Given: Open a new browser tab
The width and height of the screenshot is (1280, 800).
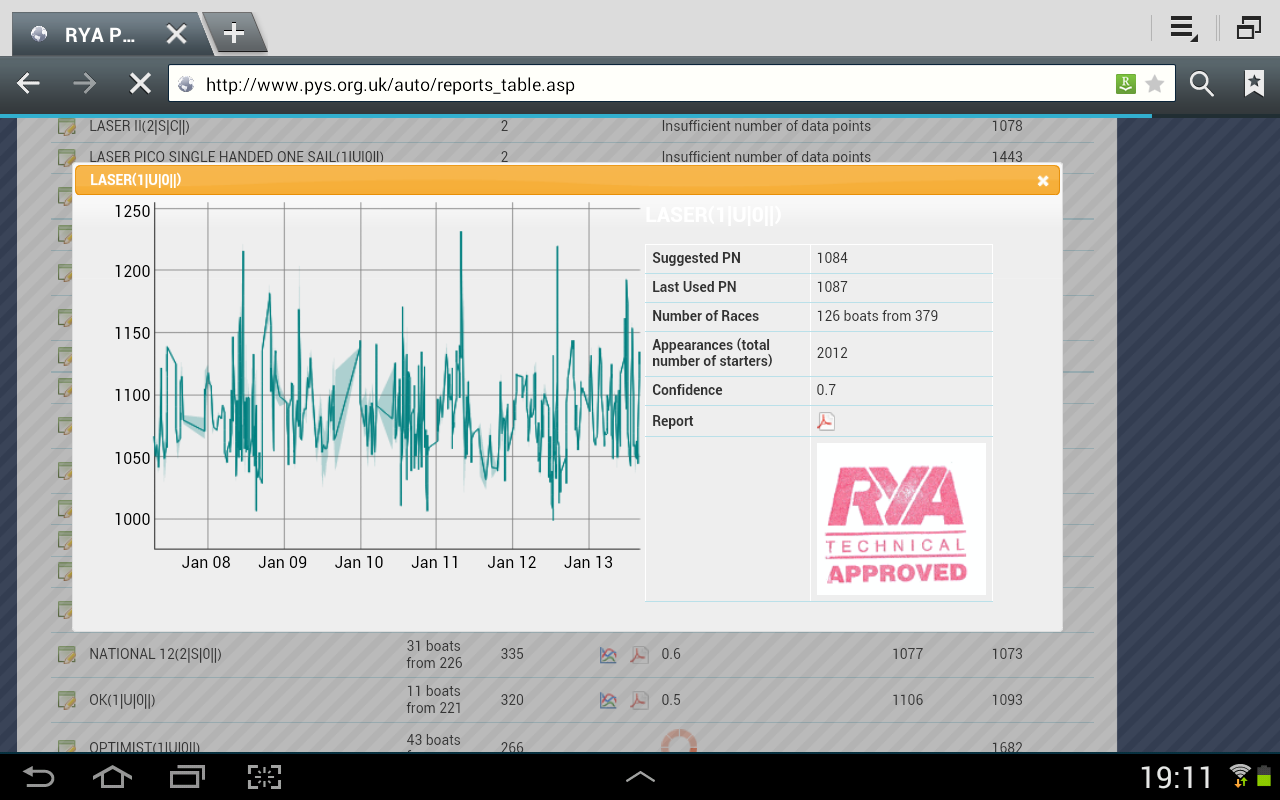Looking at the screenshot, I should pos(234,34).
